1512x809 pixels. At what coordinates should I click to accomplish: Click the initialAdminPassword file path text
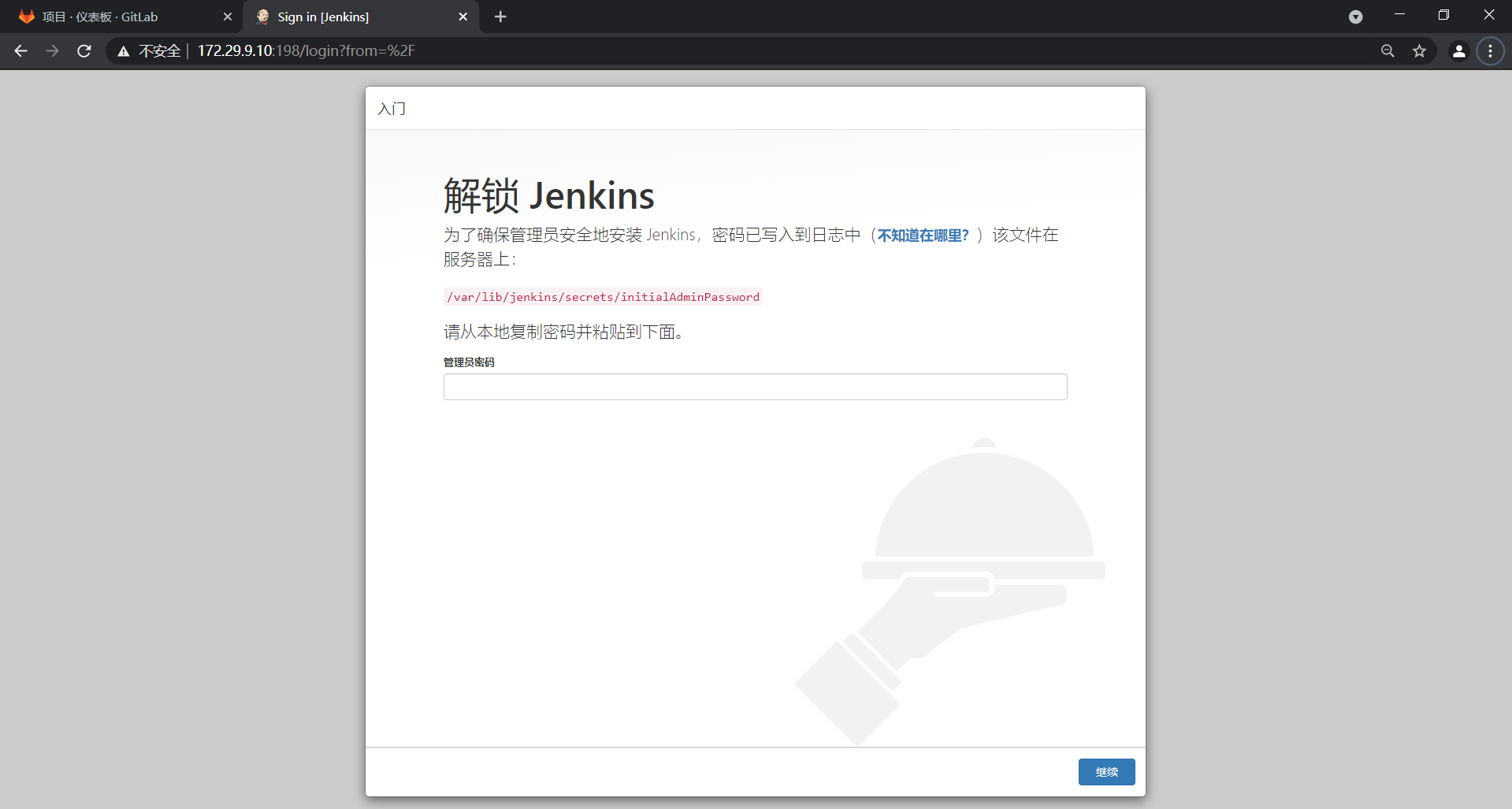pos(603,297)
